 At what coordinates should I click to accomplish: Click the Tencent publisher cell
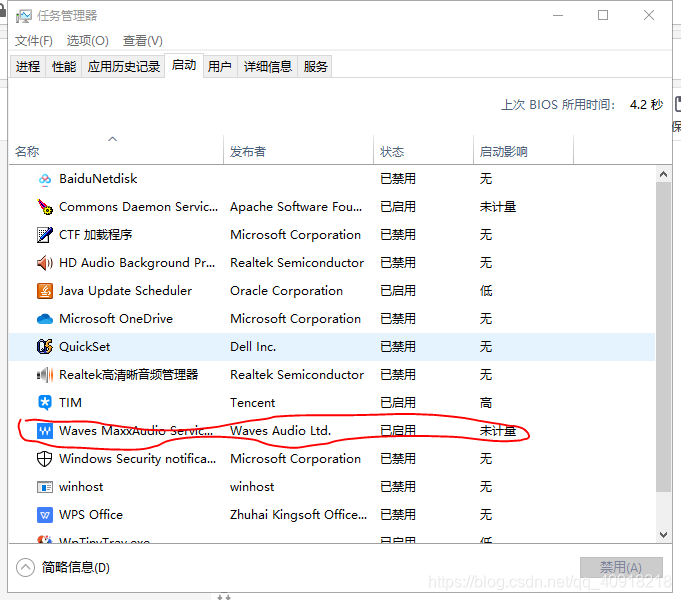tap(252, 403)
